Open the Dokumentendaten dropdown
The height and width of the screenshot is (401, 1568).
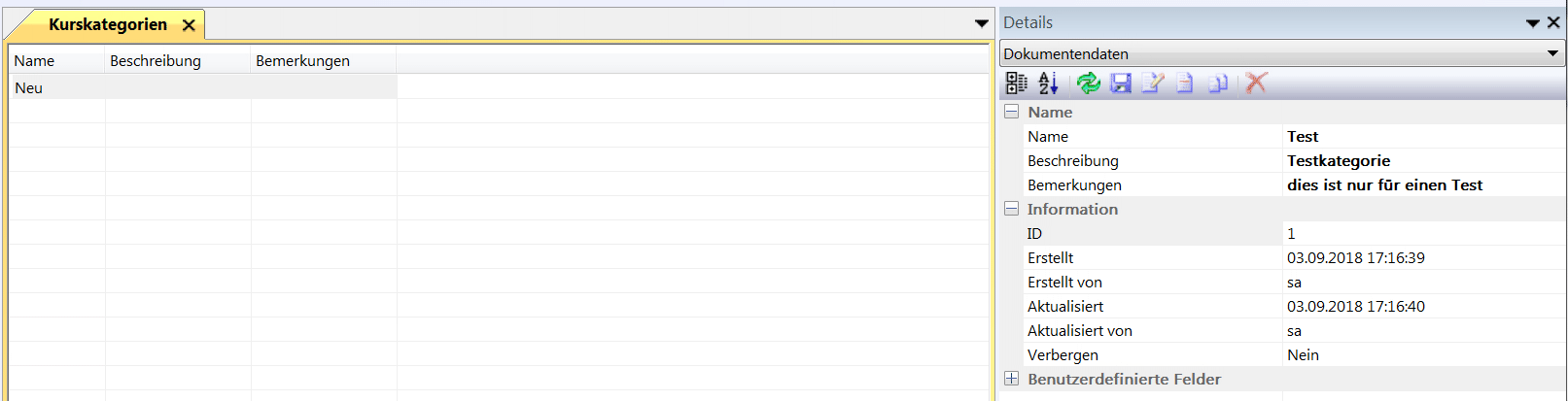click(1552, 53)
